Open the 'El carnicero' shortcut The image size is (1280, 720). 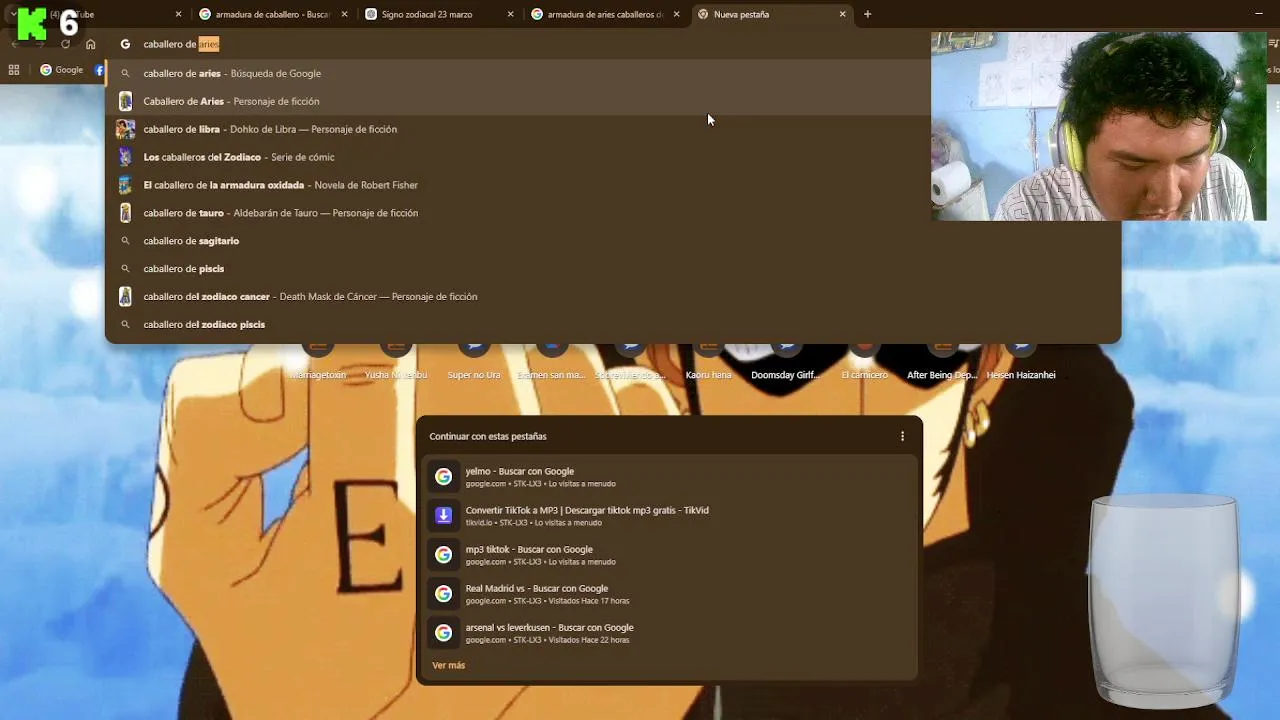[x=864, y=362]
